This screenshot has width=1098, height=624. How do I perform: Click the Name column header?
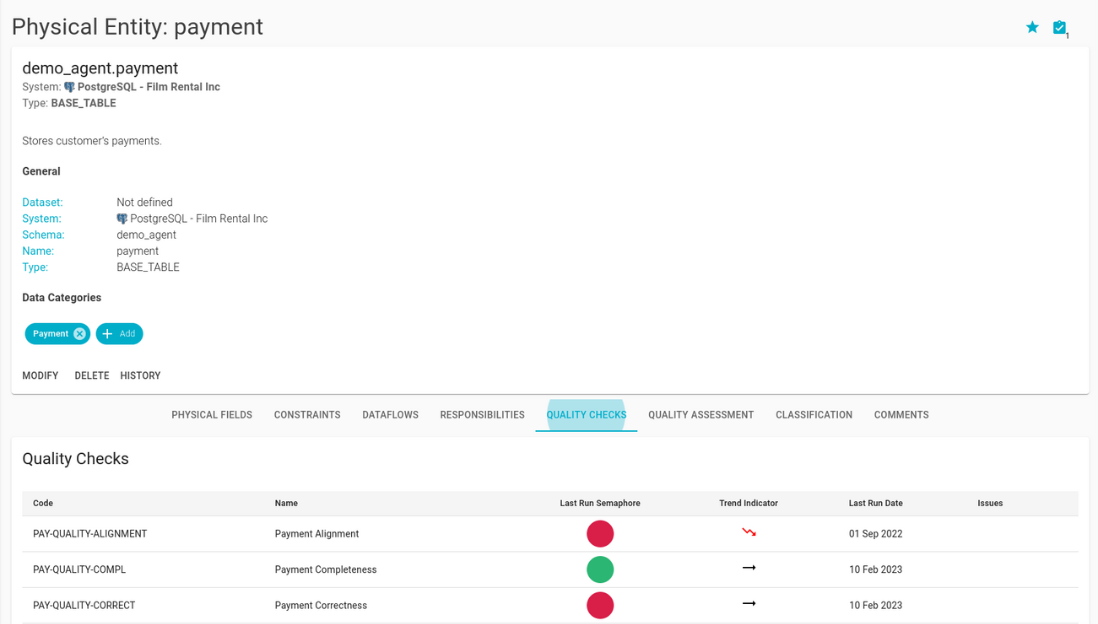[x=286, y=504]
